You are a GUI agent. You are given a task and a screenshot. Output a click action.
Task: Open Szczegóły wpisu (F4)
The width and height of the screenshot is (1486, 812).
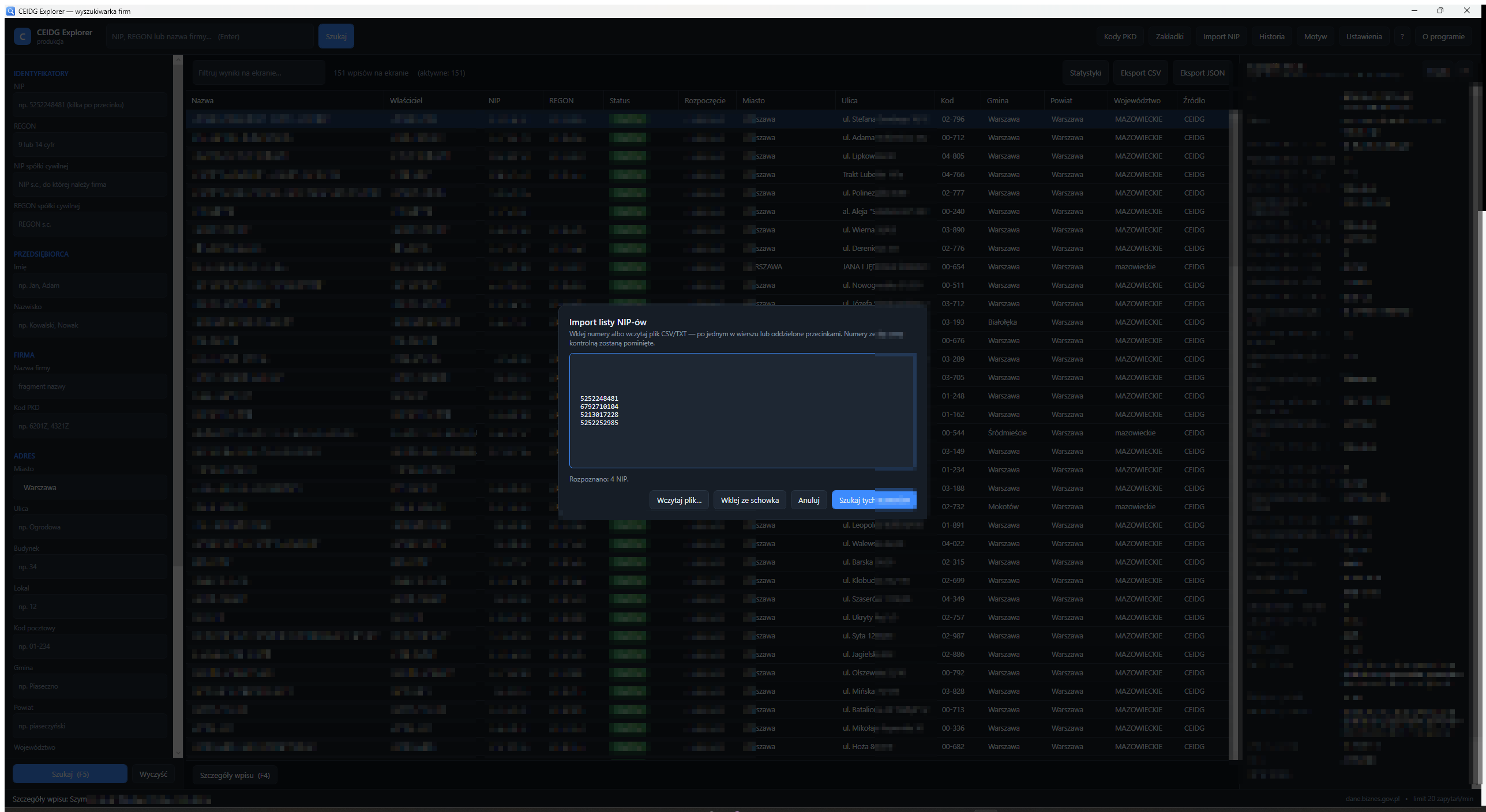pyautogui.click(x=235, y=775)
